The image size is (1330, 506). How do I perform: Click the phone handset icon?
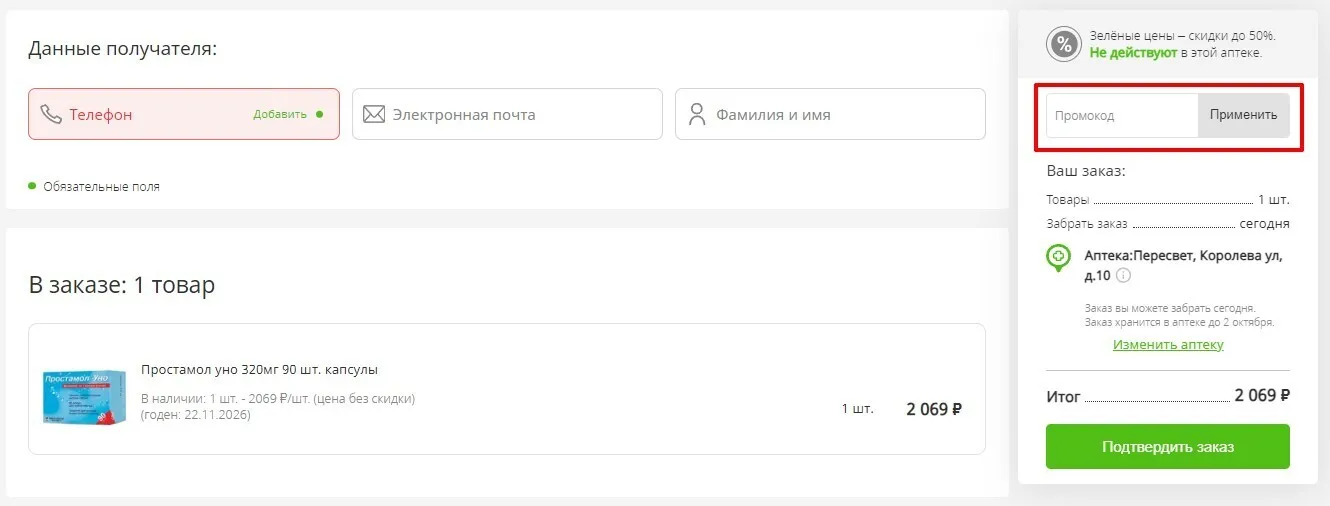point(51,114)
